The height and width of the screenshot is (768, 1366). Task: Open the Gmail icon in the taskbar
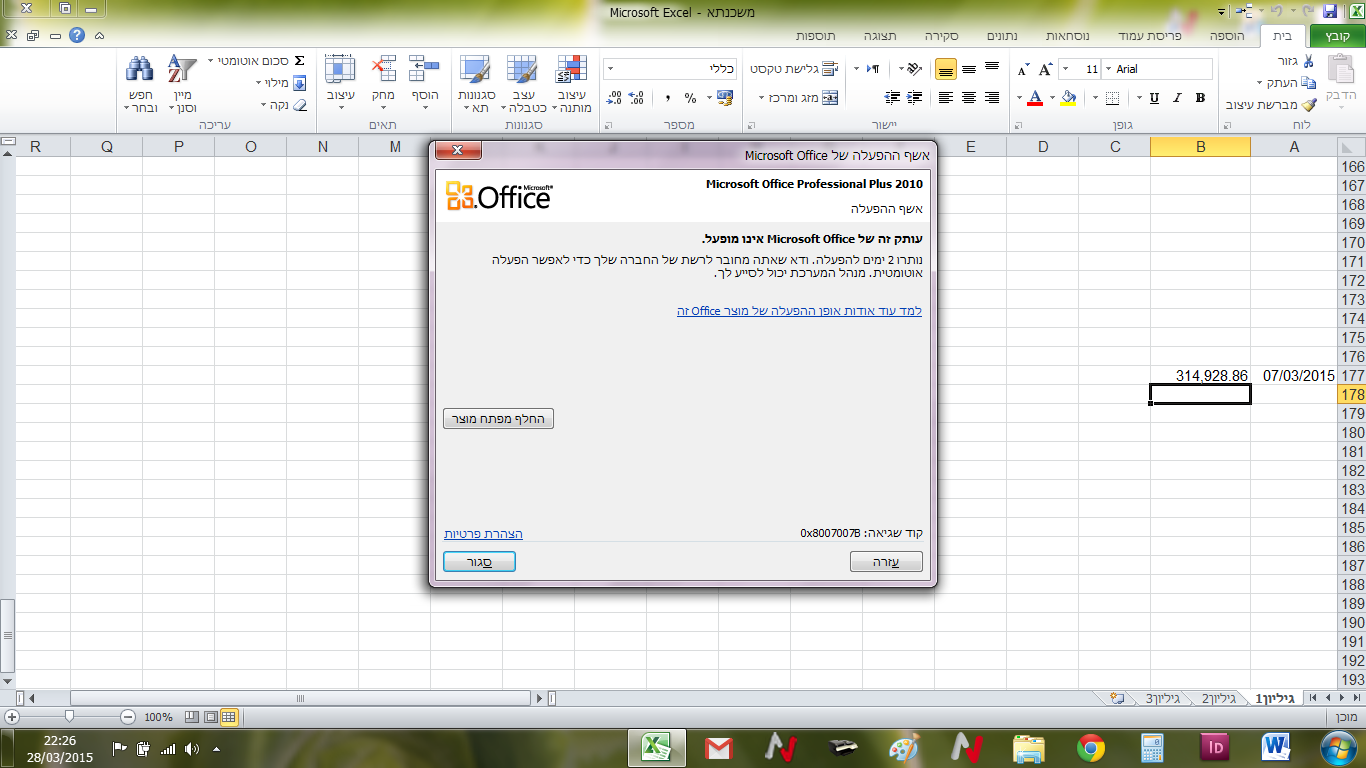(x=719, y=748)
